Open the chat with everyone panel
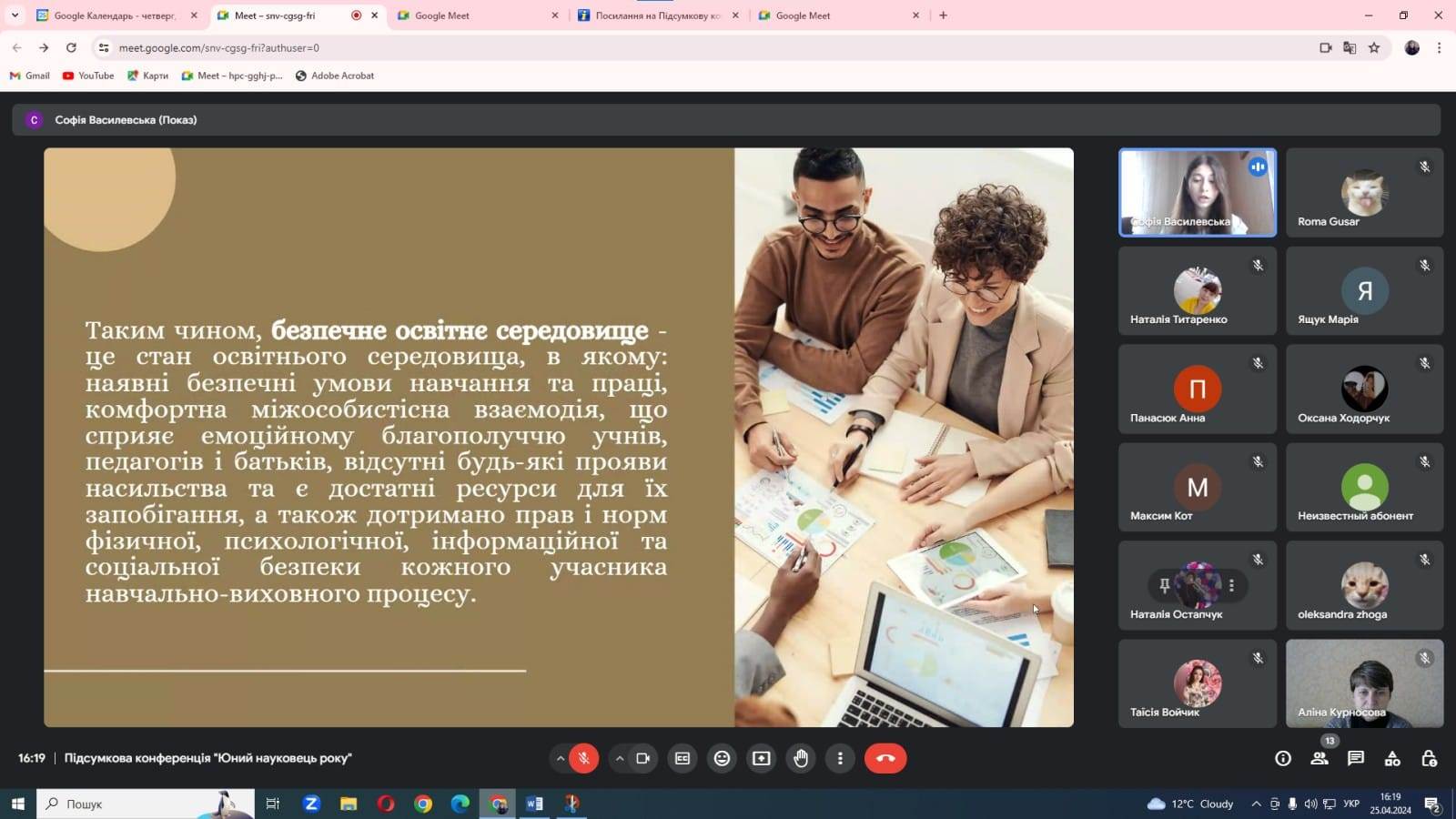Image resolution: width=1456 pixels, height=819 pixels. [1356, 758]
